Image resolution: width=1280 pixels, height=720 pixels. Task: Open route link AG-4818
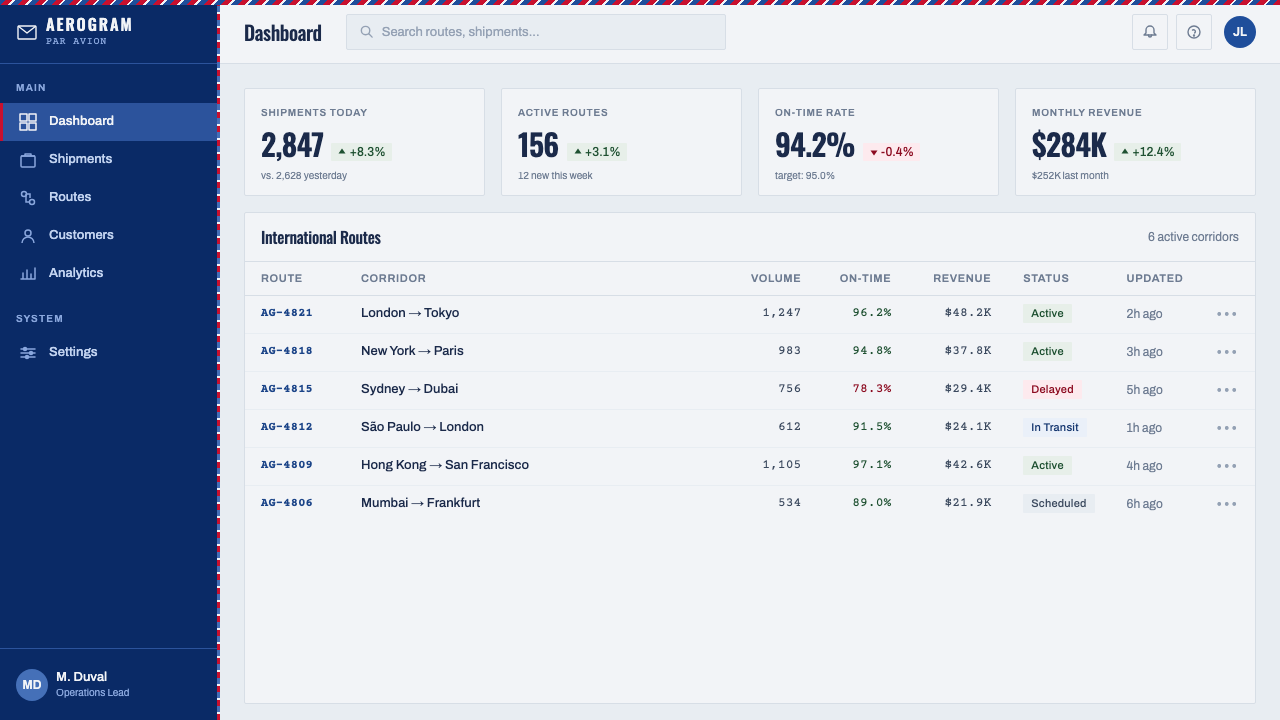click(x=287, y=351)
